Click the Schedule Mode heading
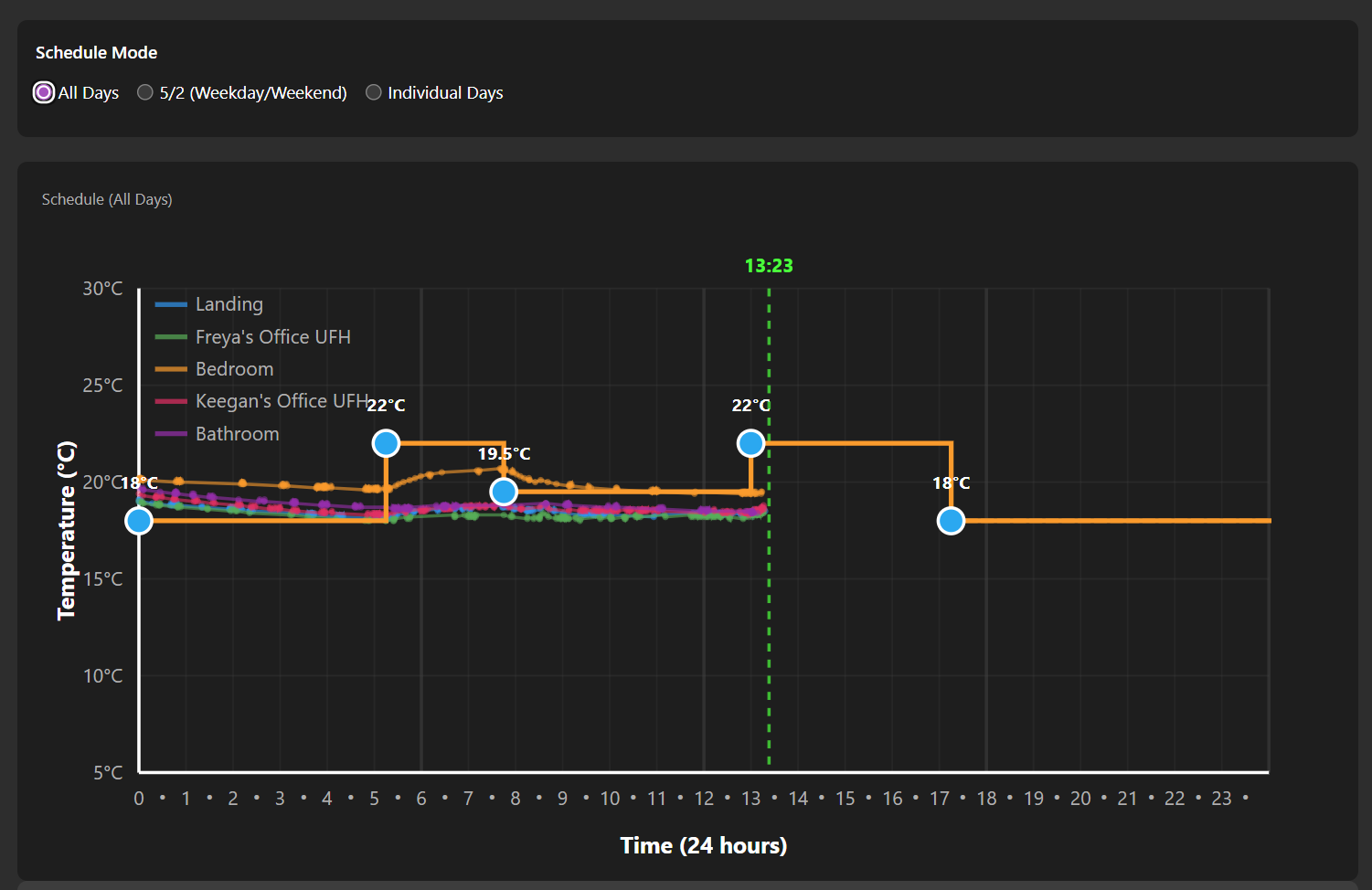This screenshot has height=890, width=1372. (x=96, y=53)
